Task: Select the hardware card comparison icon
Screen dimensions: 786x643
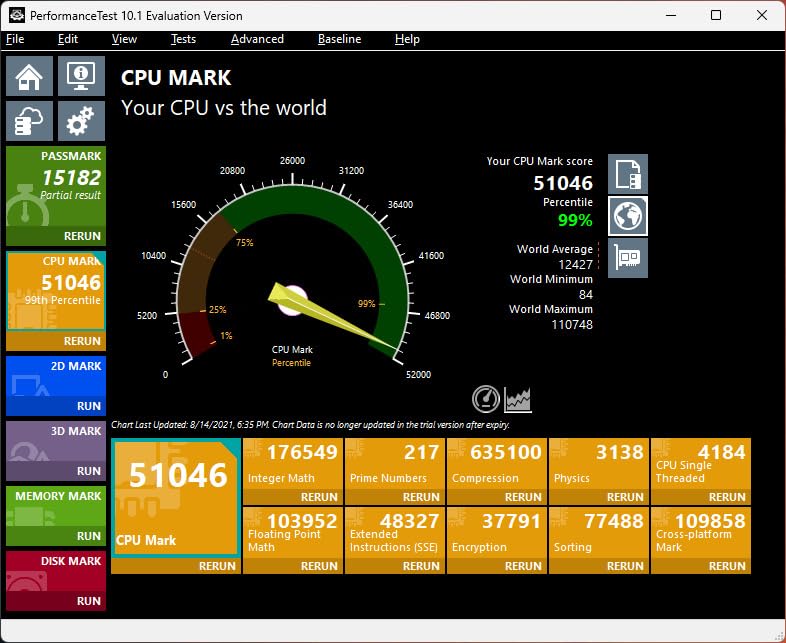Action: pos(628,258)
